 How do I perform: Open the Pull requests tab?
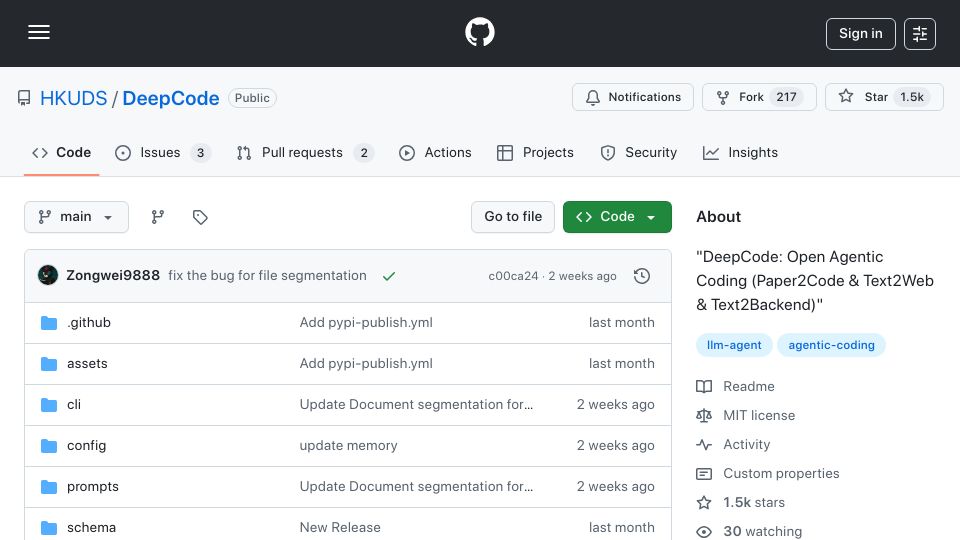(x=304, y=152)
